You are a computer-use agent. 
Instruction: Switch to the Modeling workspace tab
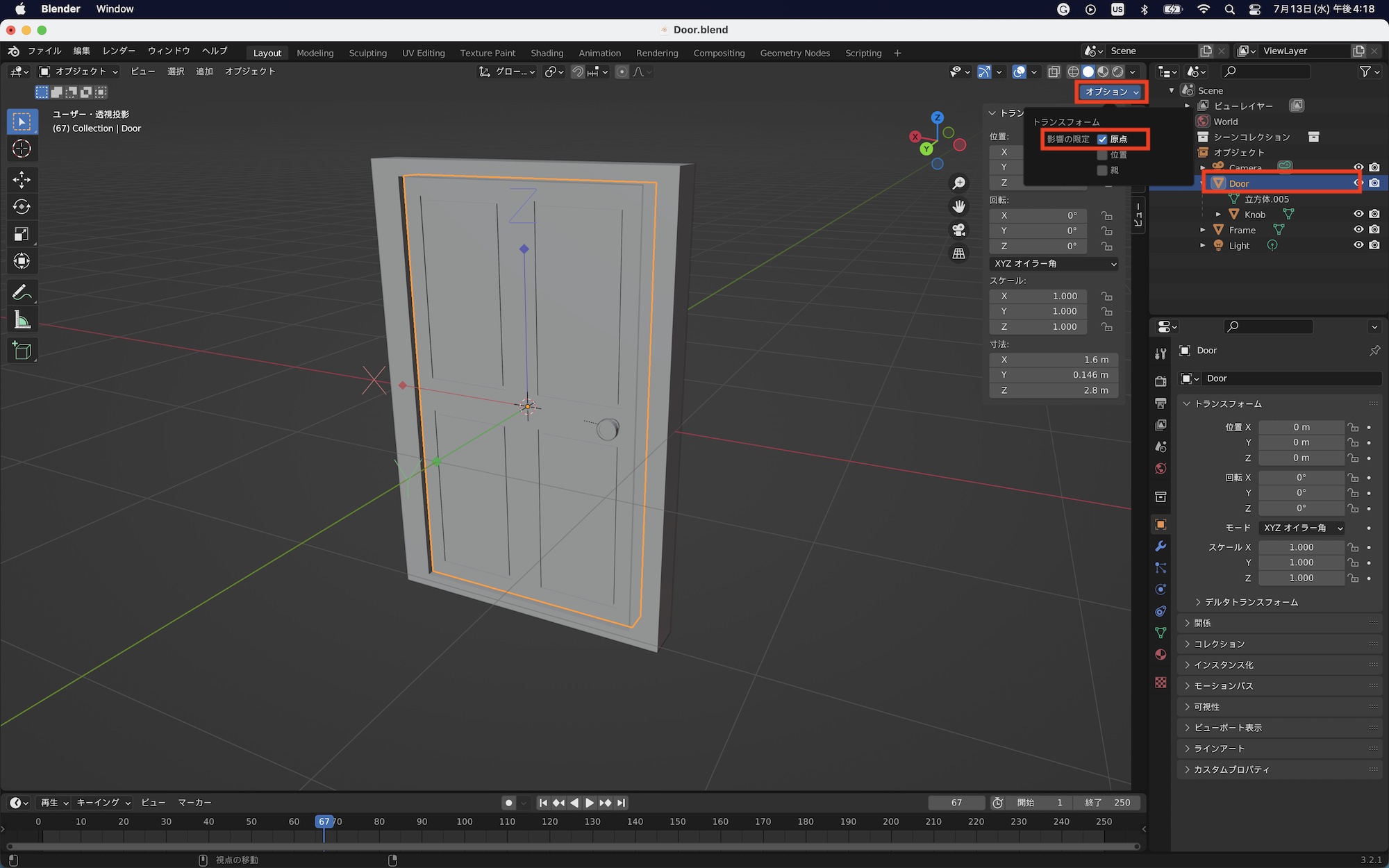click(315, 53)
